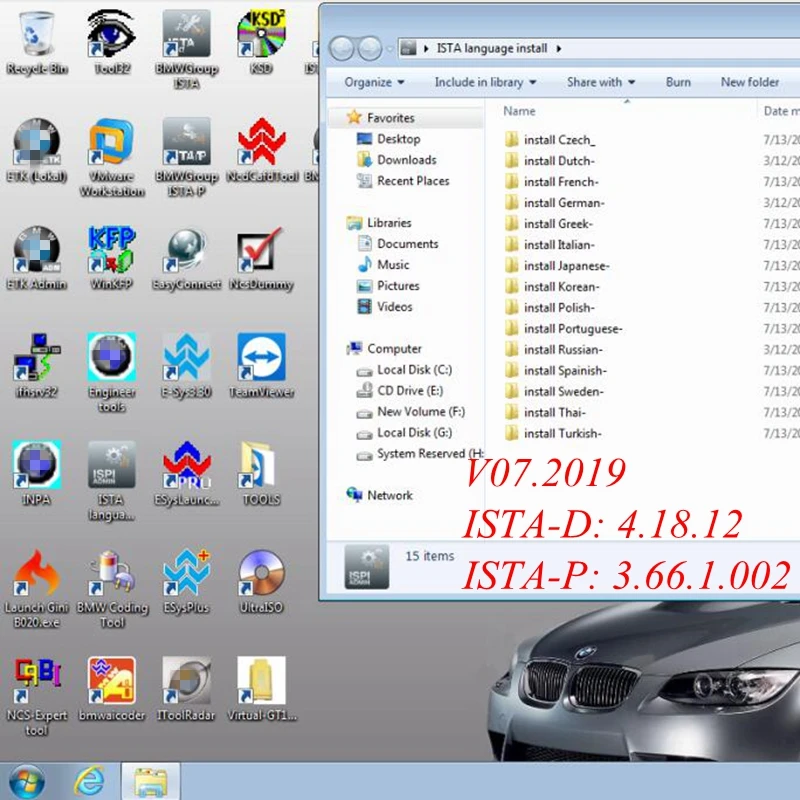Open bmwaicoder desktop icon

pyautogui.click(x=112, y=690)
